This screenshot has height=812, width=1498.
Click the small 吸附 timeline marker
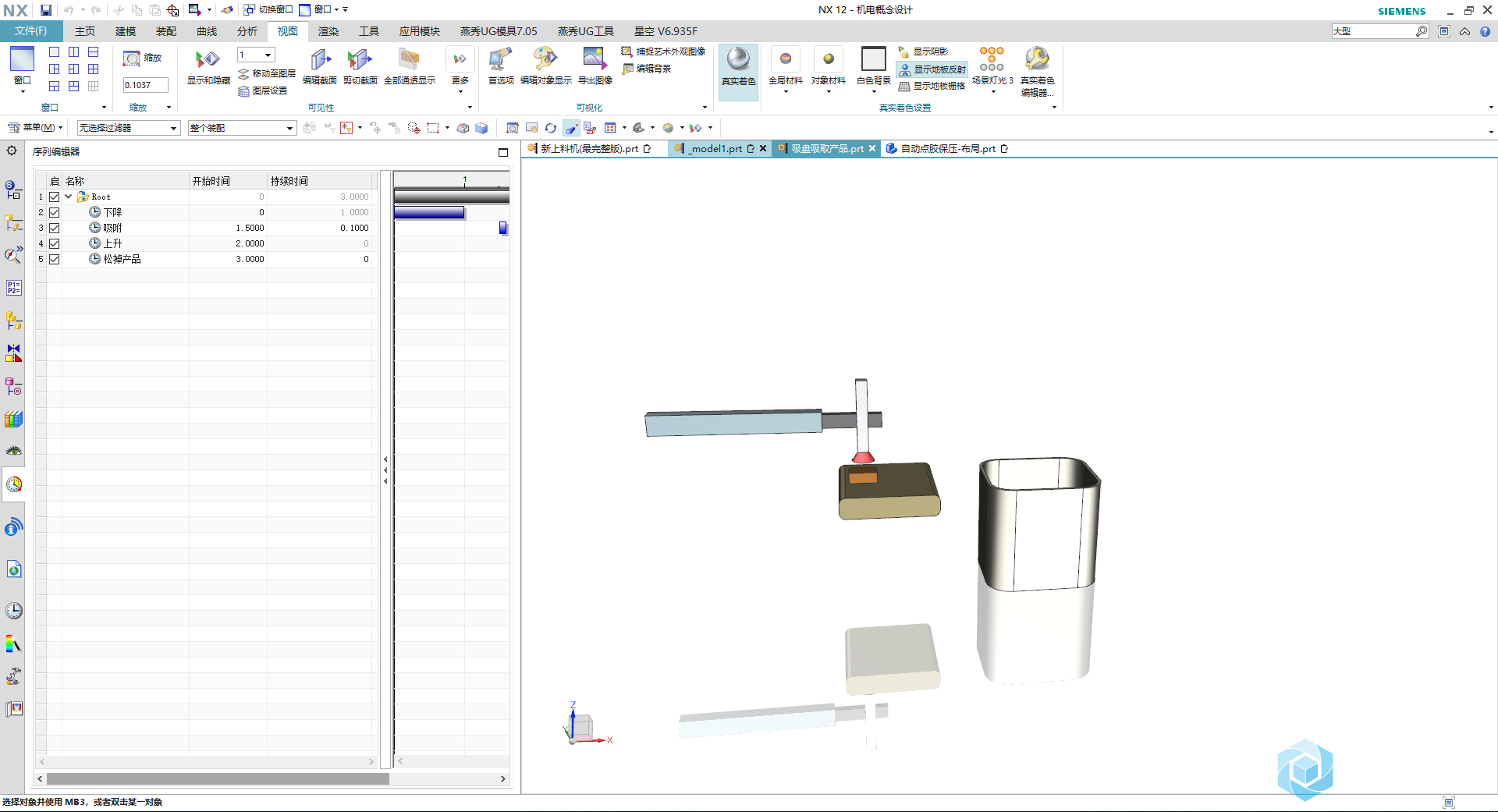pyautogui.click(x=503, y=228)
